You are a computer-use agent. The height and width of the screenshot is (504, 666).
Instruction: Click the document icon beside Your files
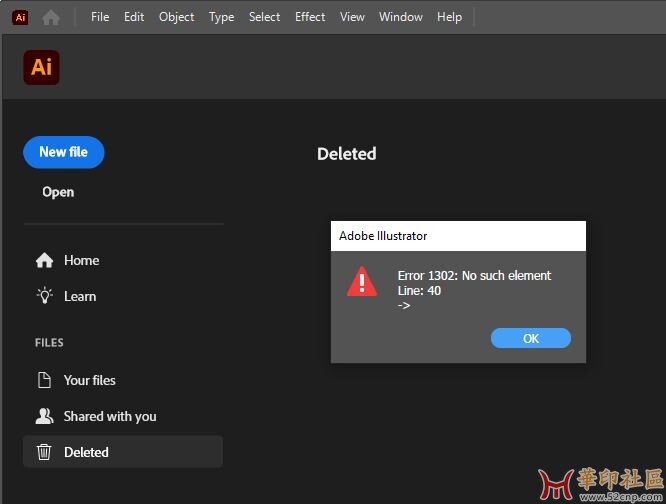(x=44, y=380)
